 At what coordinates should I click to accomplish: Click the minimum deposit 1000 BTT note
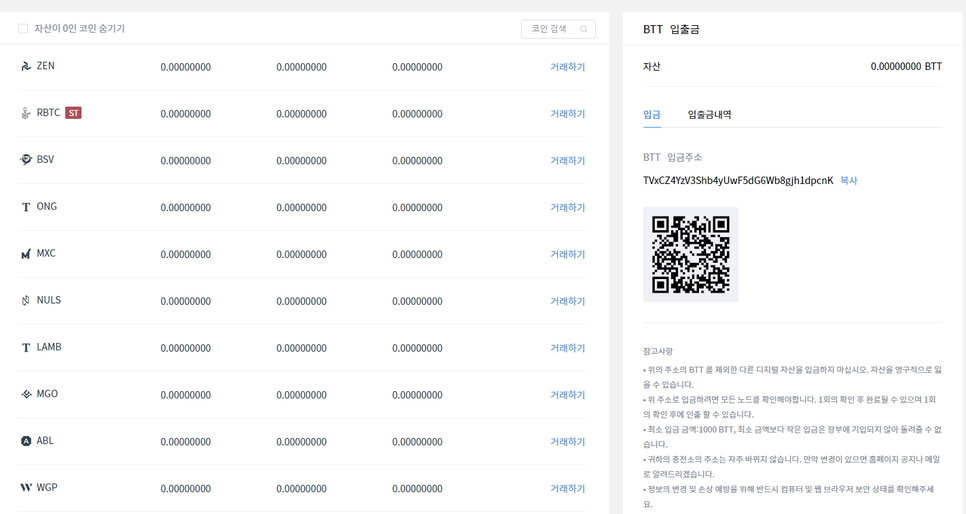coord(792,436)
